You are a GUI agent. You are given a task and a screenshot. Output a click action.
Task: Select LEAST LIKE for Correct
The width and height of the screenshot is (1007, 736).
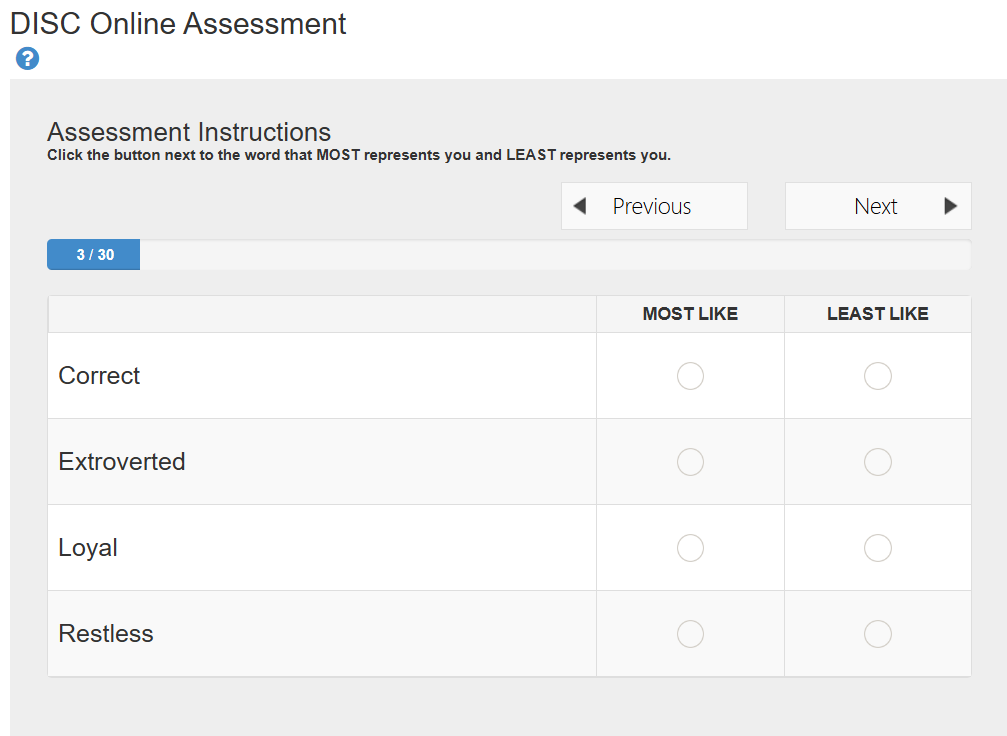coord(877,376)
